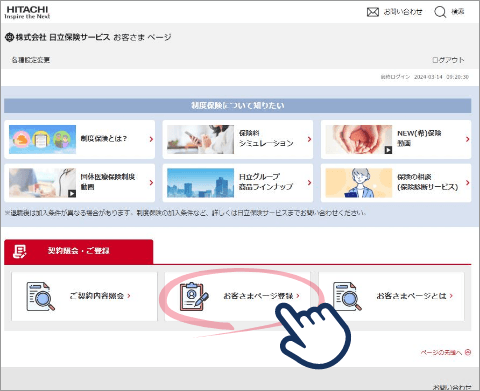Click ページの先頭へ link

click(446, 352)
